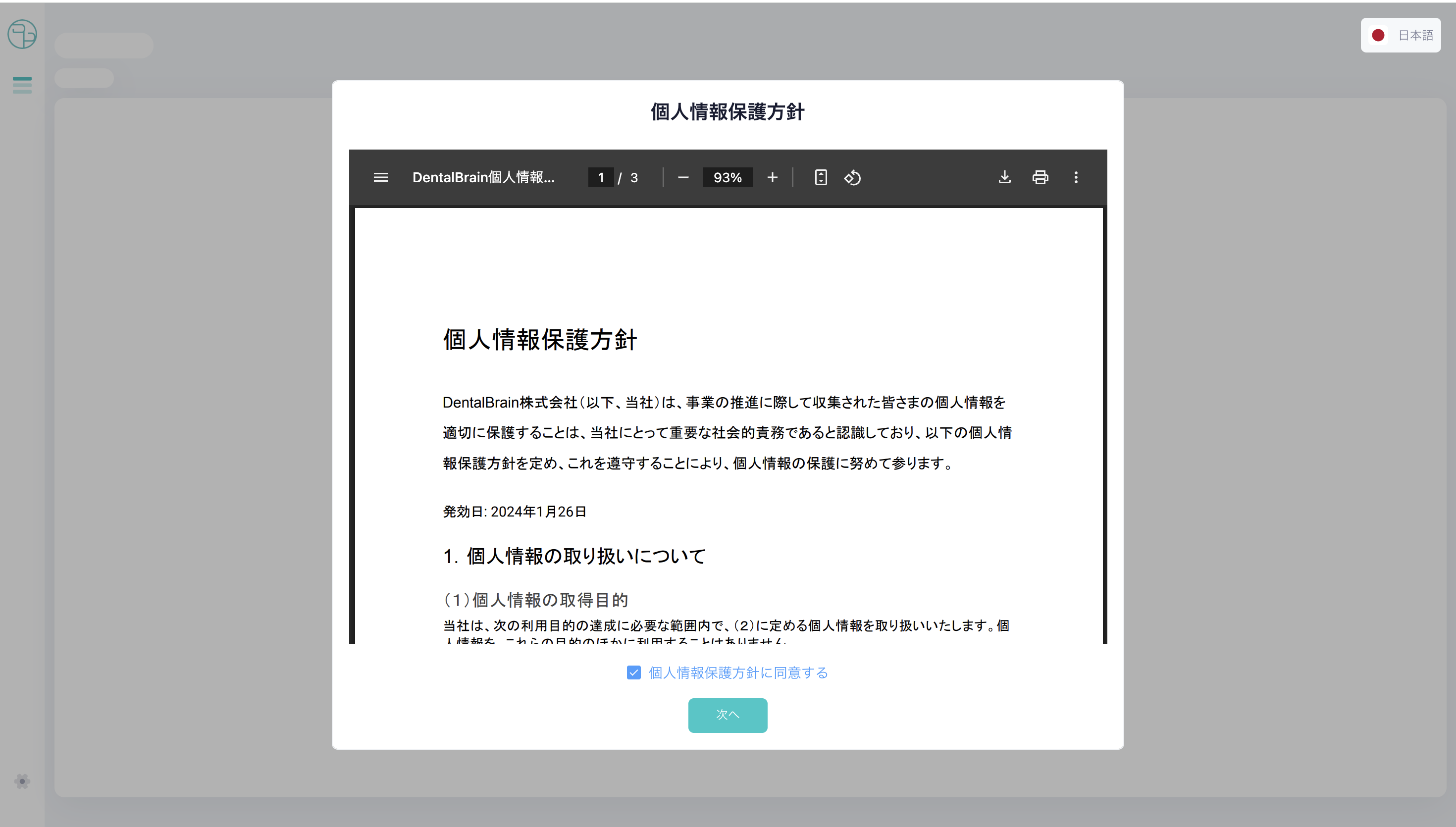1456x827 pixels.
Task: Uncheck the 個人情報保護方針に同意する checkbox
Action: click(x=634, y=672)
